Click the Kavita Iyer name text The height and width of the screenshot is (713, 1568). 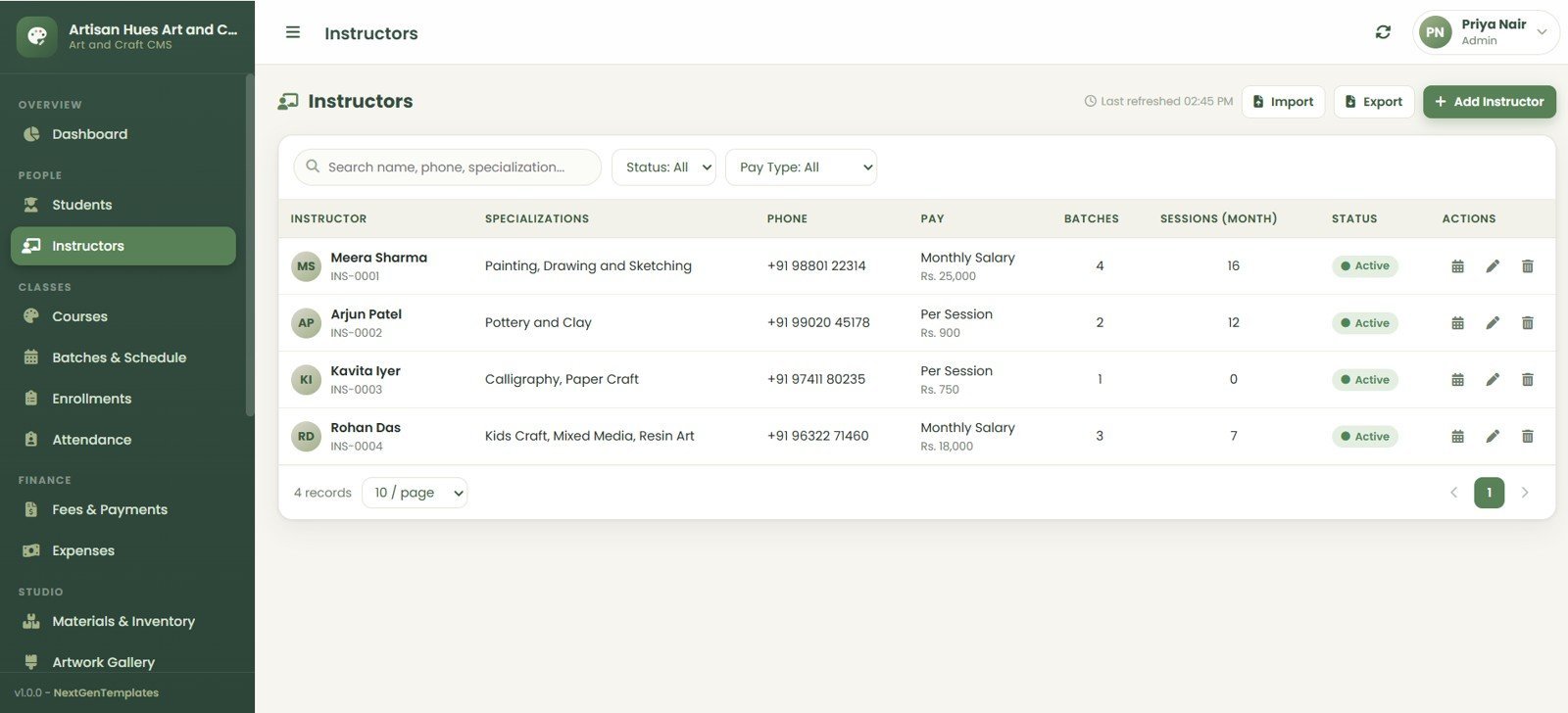click(x=366, y=370)
